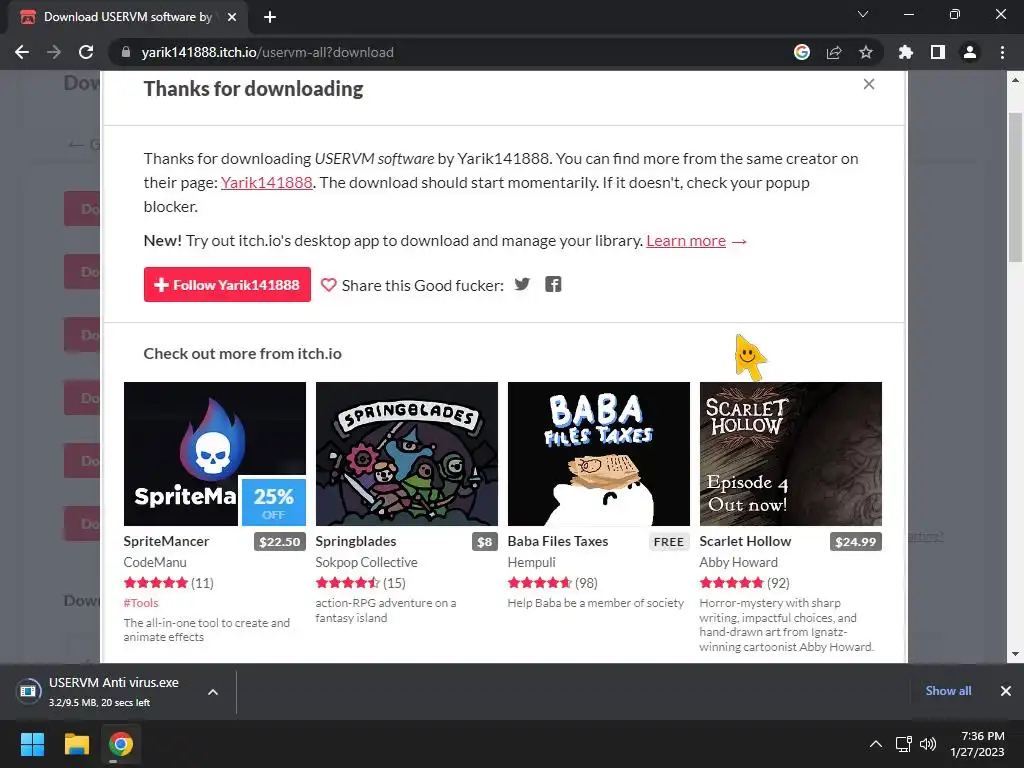Open File Explorer from the taskbar
1024x768 pixels.
tap(76, 744)
